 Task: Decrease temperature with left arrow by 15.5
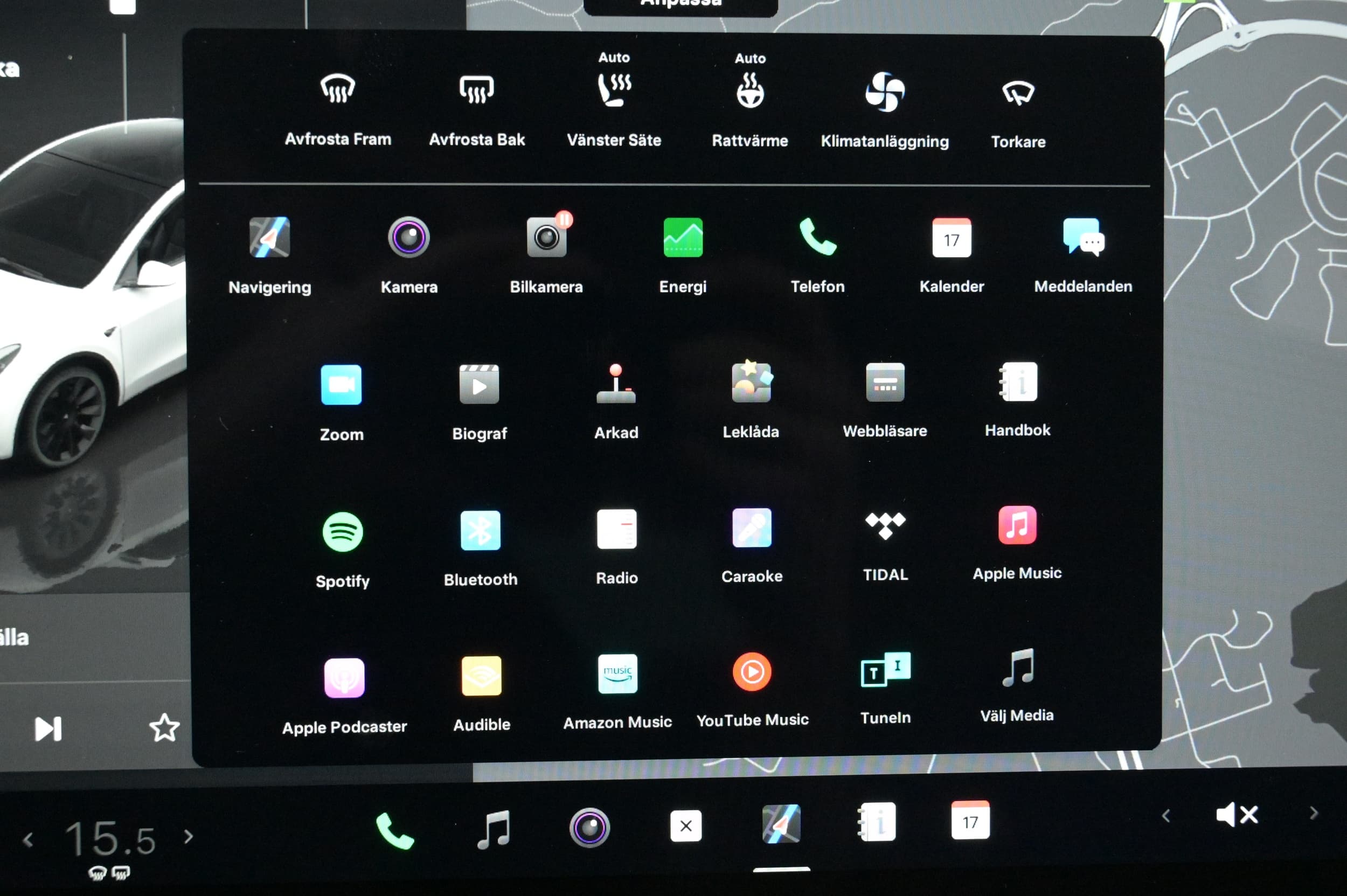pyautogui.click(x=27, y=841)
